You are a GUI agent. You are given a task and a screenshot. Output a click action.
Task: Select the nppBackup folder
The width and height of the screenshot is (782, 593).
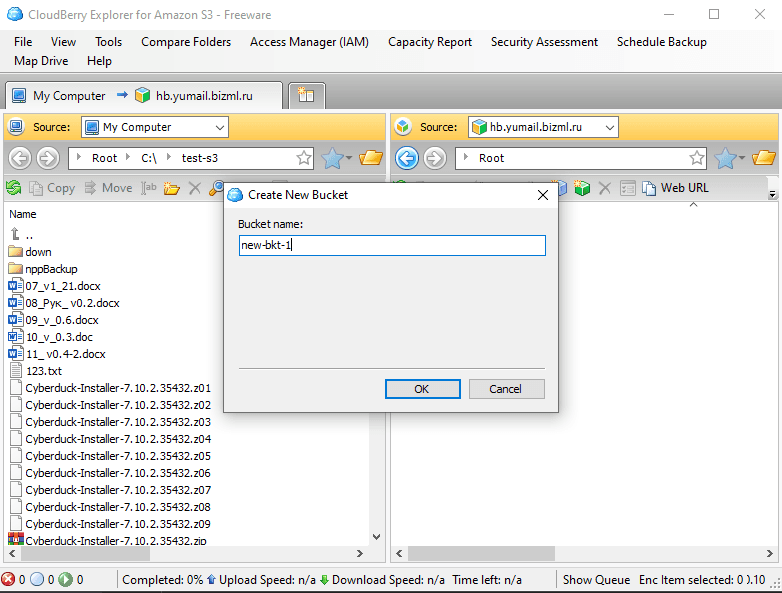43,269
